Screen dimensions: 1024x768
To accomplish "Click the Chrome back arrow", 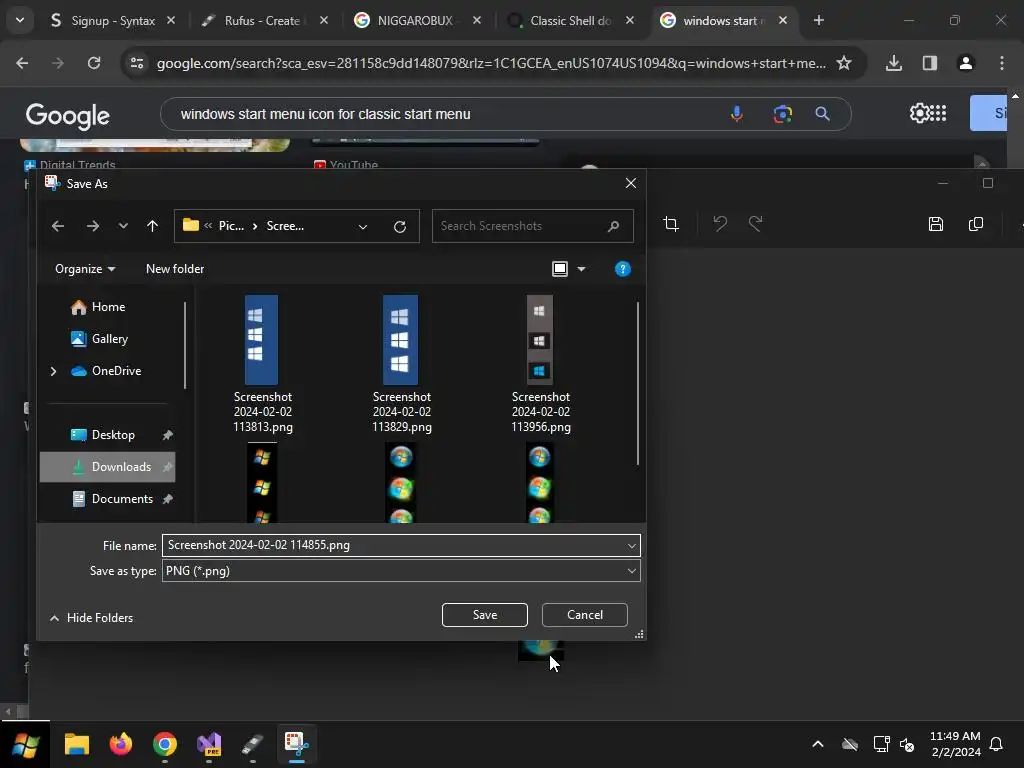I will [x=22, y=63].
